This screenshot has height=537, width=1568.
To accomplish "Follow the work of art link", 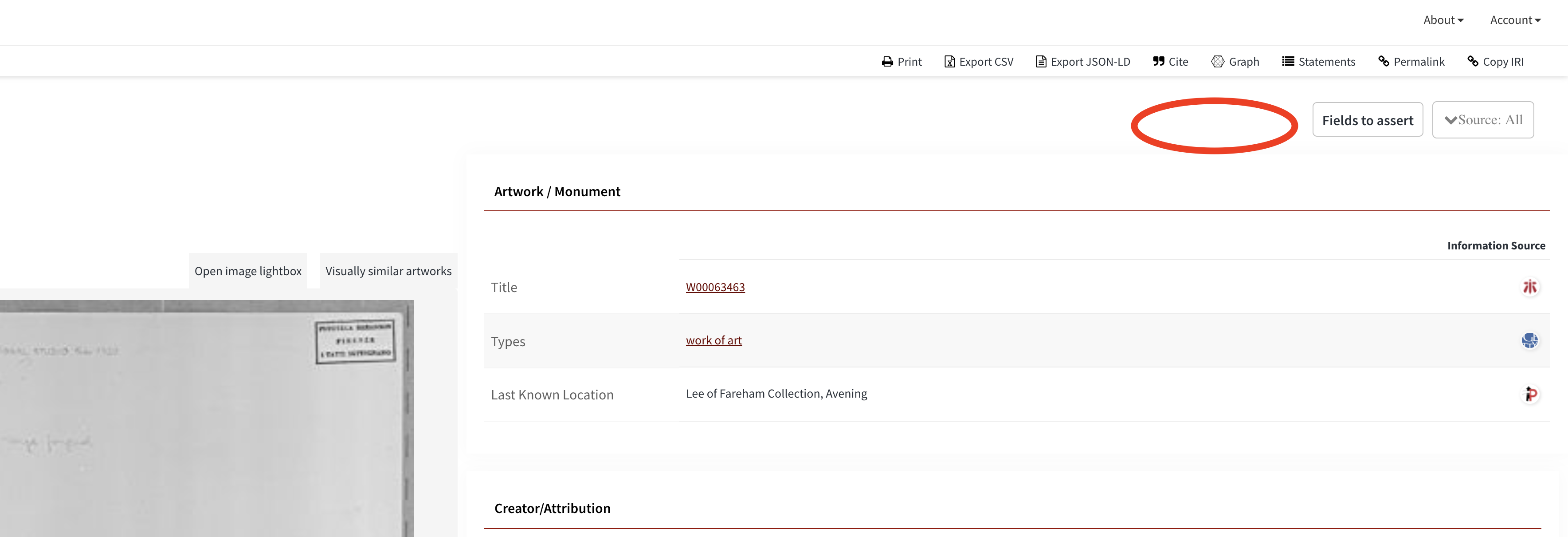I will [x=713, y=341].
